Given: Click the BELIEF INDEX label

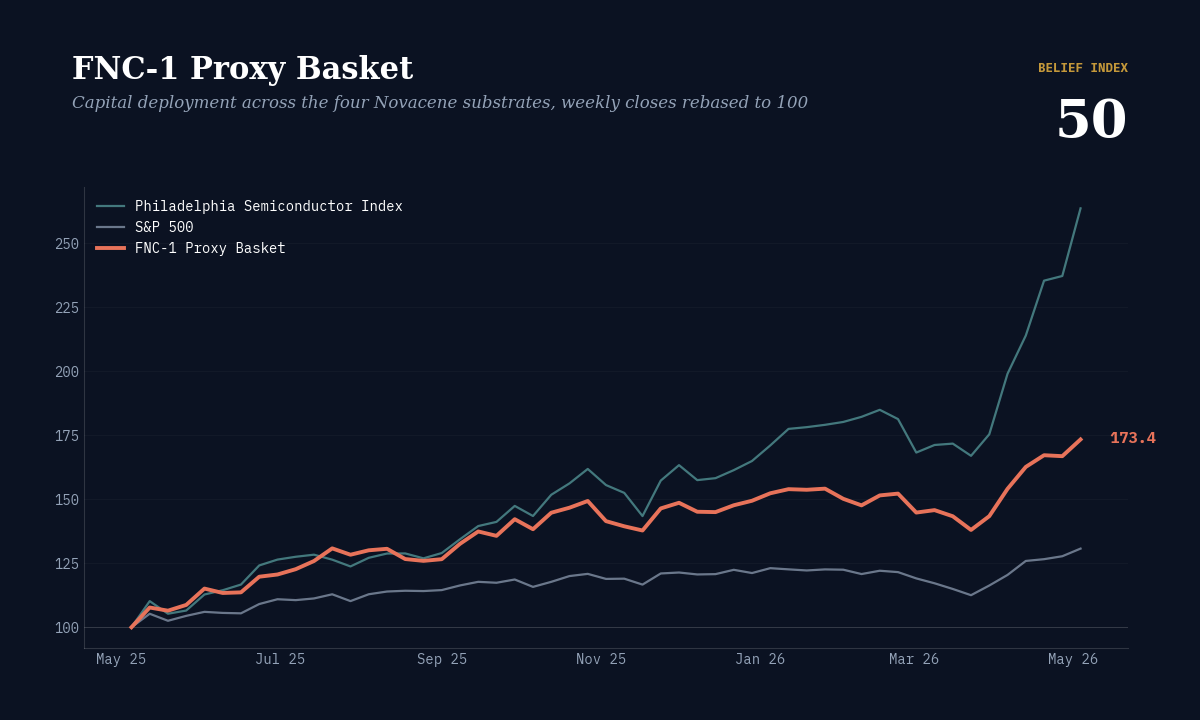Looking at the screenshot, I should (1083, 68).
